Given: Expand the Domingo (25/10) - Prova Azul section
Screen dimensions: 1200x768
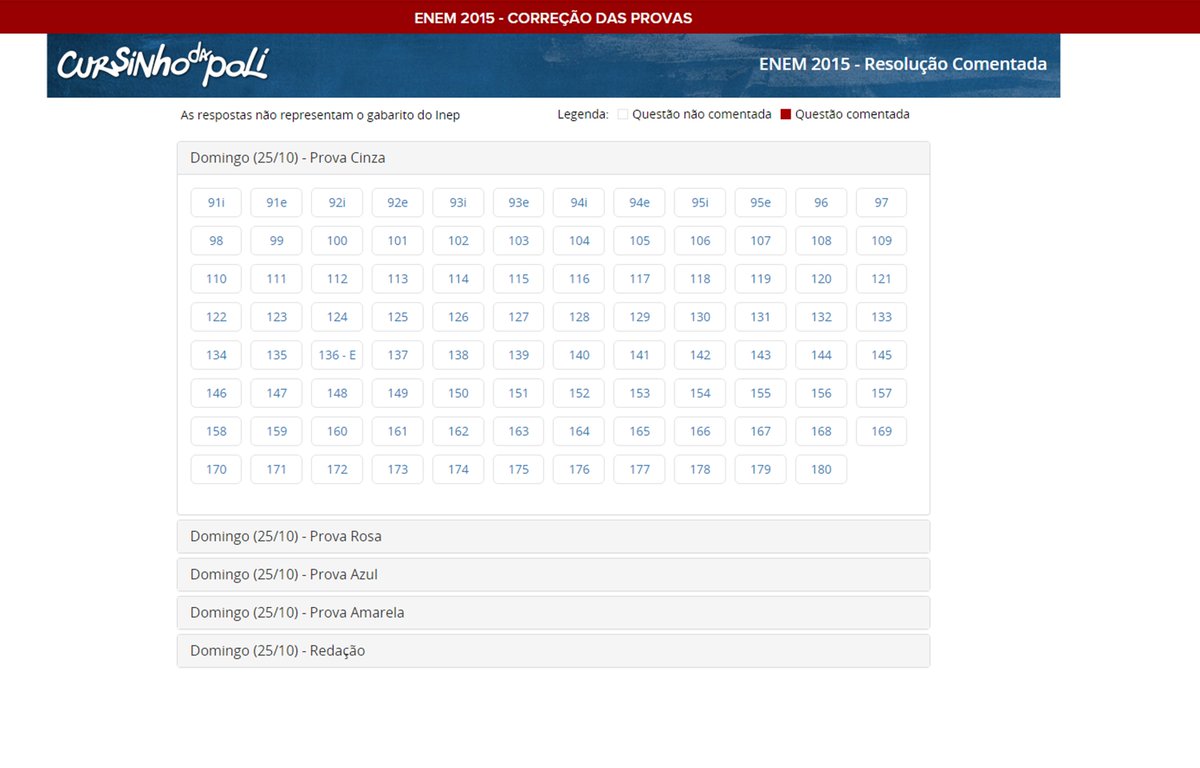Looking at the screenshot, I should coord(553,574).
